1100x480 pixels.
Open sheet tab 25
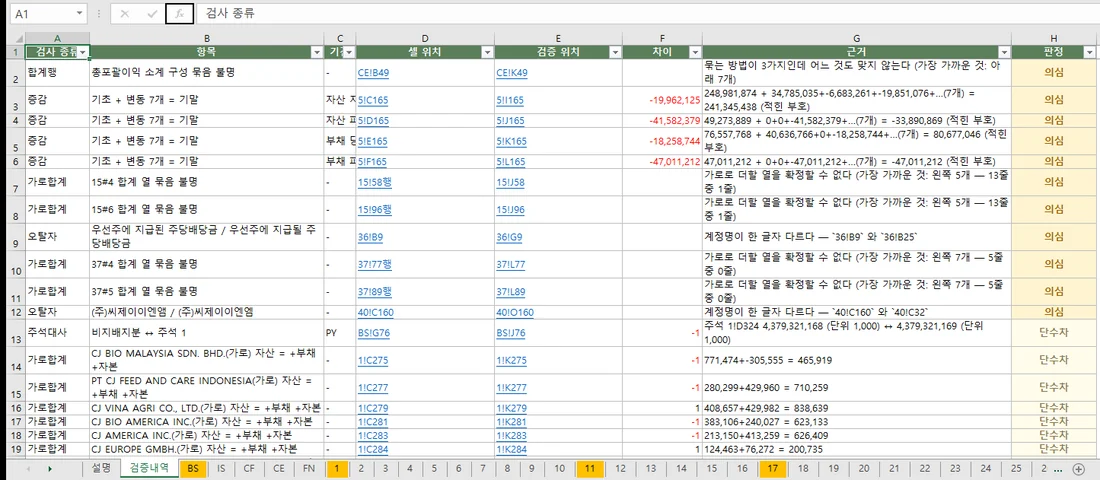point(1016,469)
